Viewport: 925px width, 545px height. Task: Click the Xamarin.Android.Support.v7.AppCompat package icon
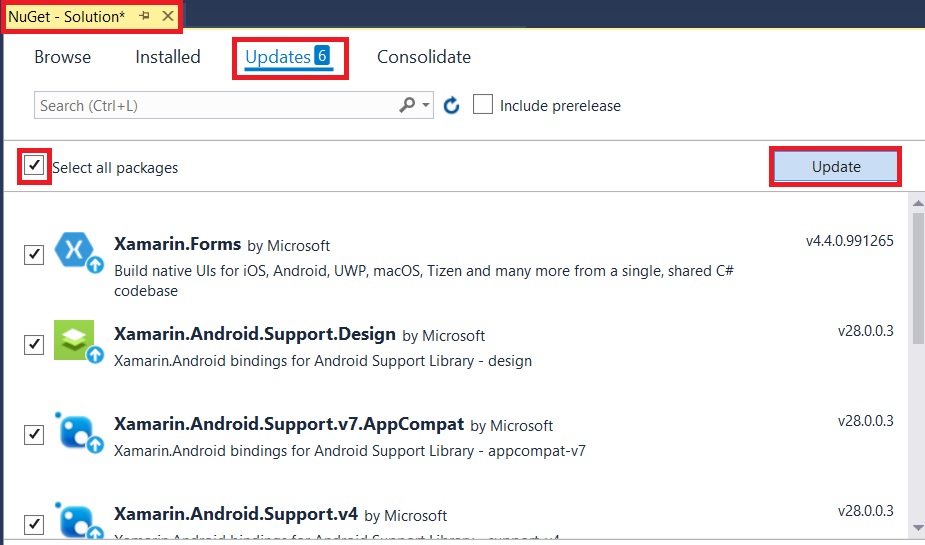coord(78,432)
